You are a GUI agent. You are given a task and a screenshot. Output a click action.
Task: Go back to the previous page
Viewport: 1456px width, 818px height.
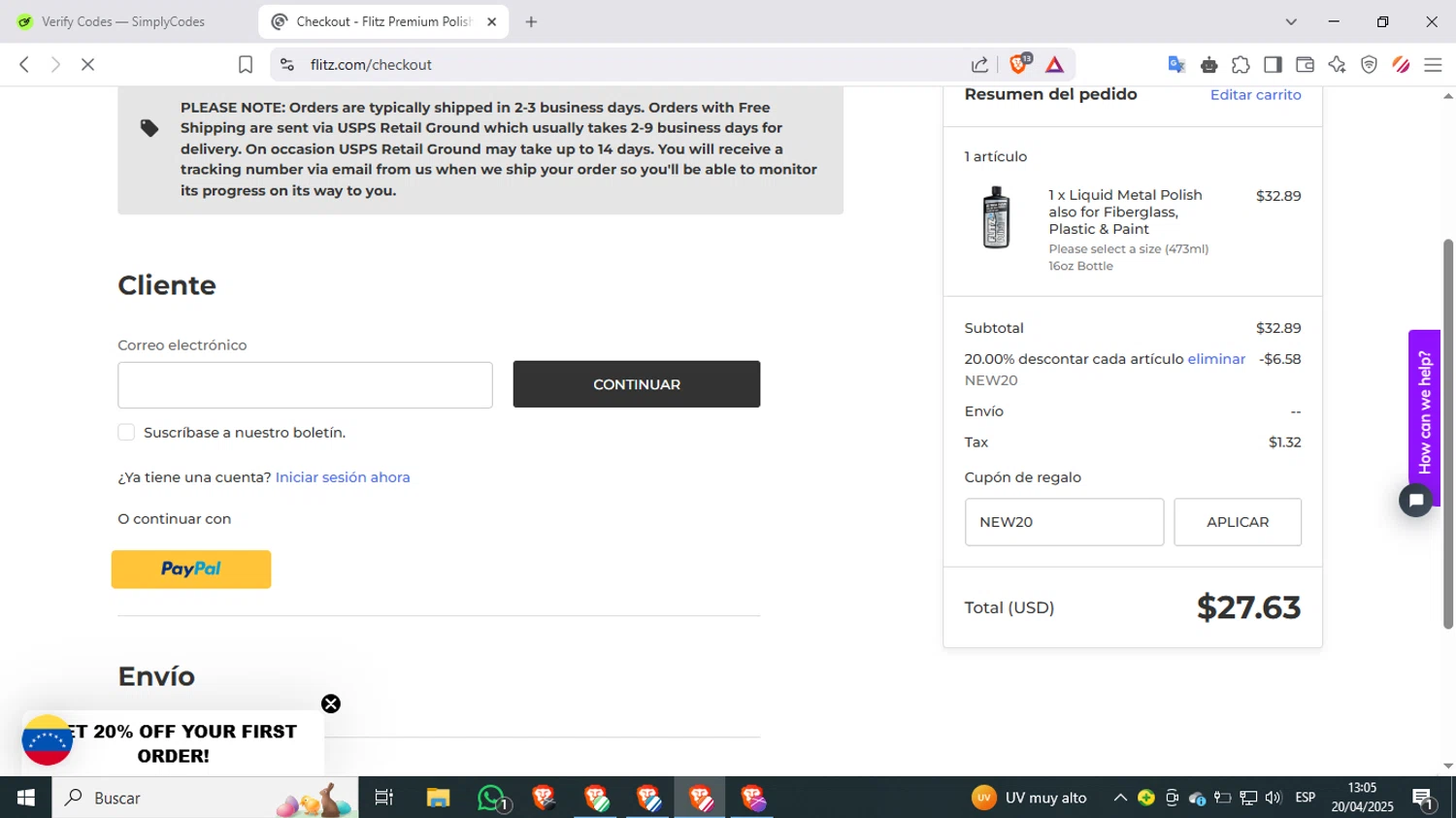[24, 64]
